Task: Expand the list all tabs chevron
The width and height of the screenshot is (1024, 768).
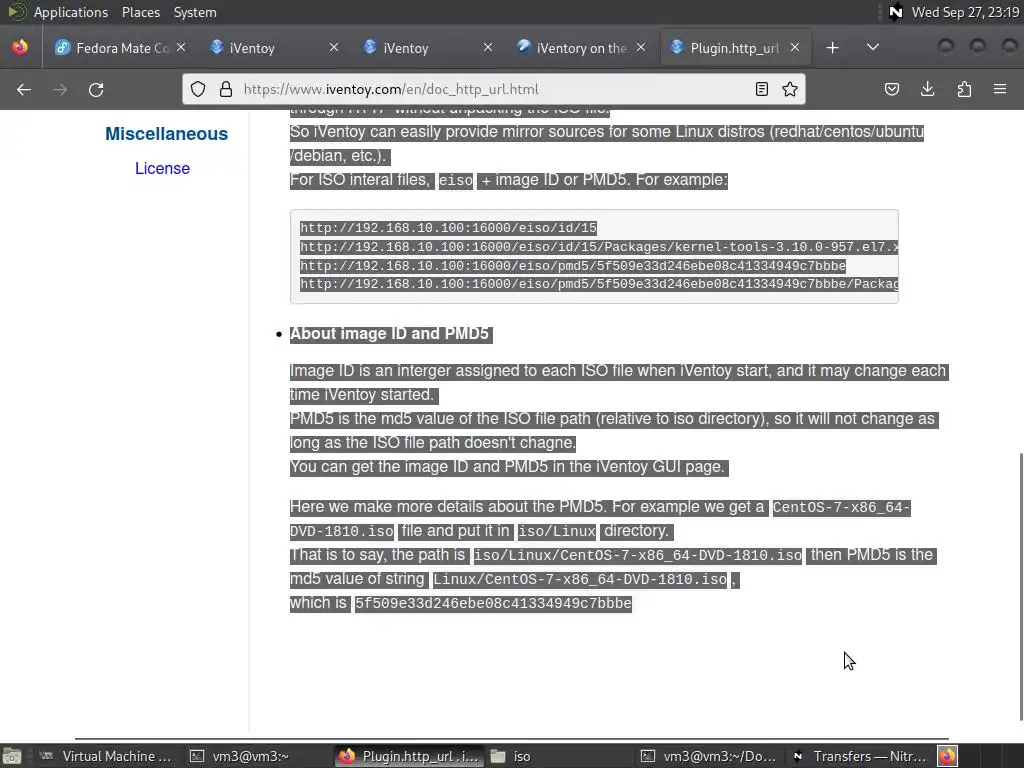Action: (872, 48)
